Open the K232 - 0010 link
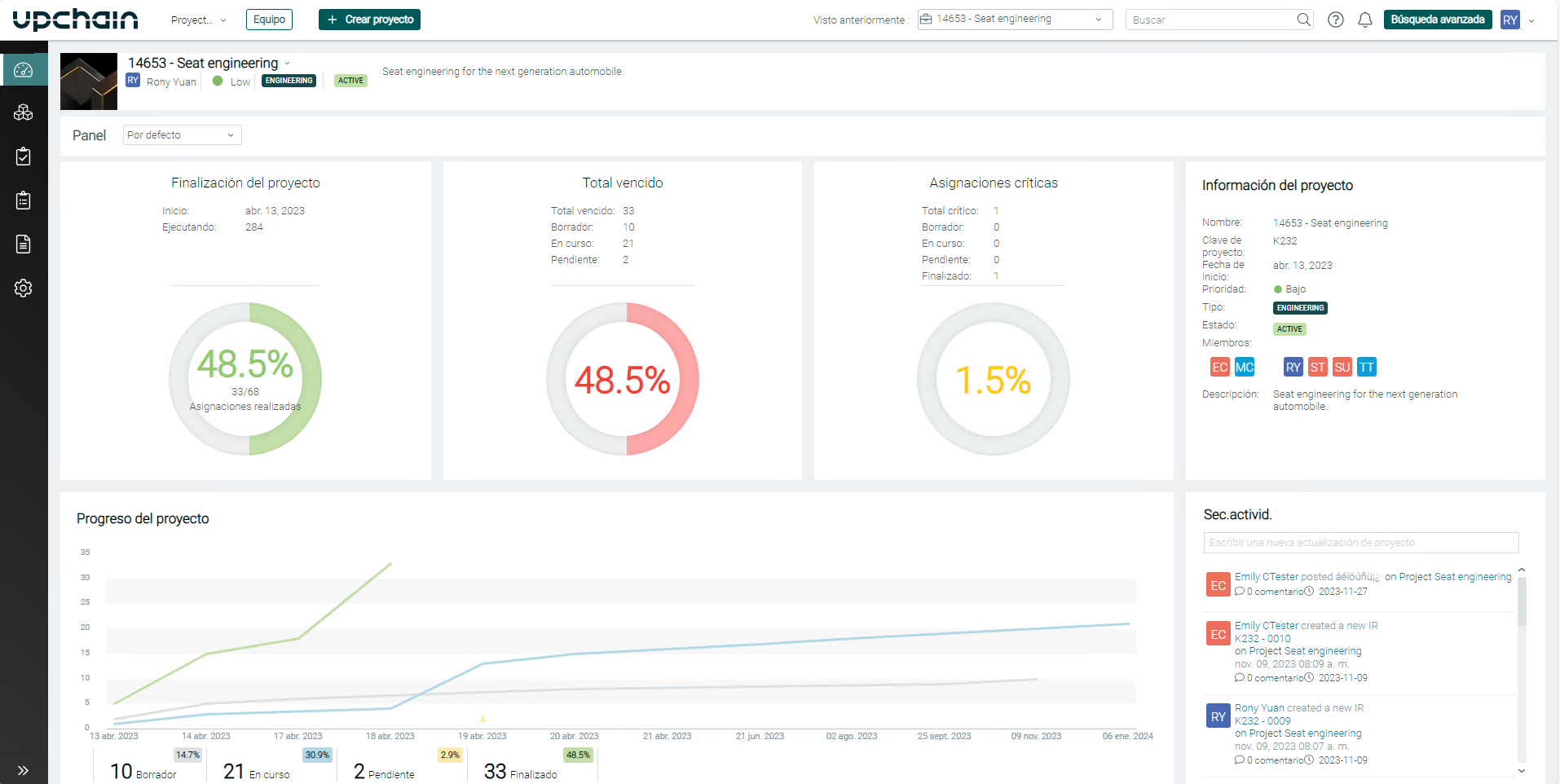The image size is (1560, 784). (1263, 639)
